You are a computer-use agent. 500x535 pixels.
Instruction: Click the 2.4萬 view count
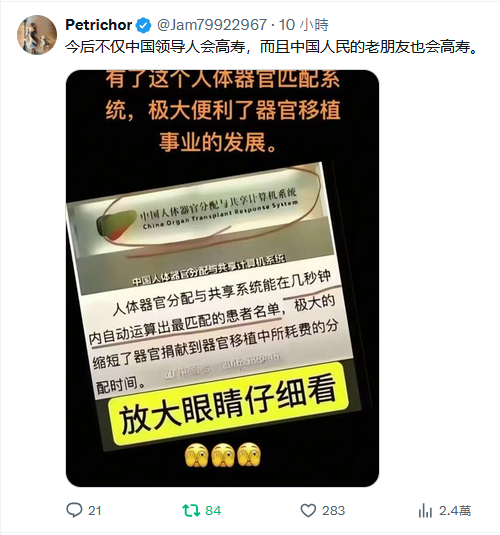[455, 511]
